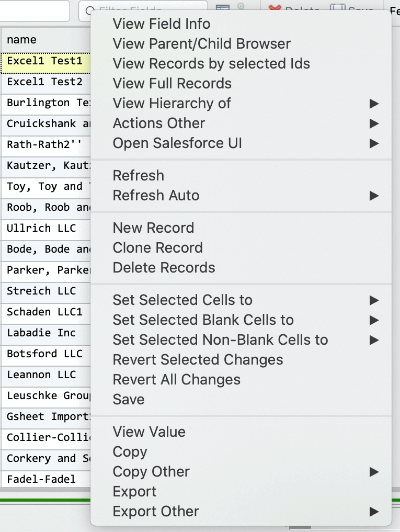The width and height of the screenshot is (400, 532).
Task: Click the Gsheet Import cell
Action: [x=46, y=419]
